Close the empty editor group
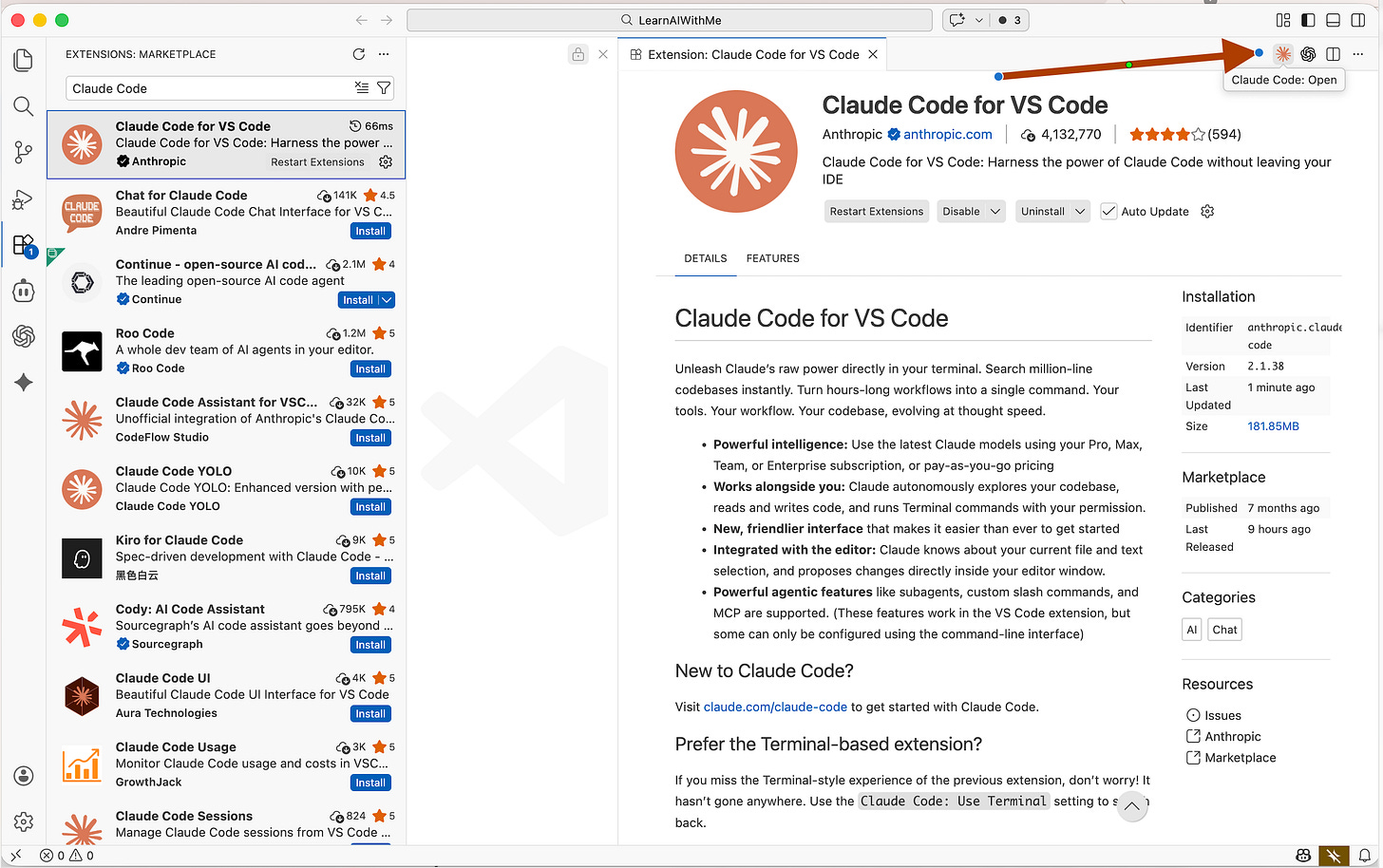This screenshot has height=868, width=1383. coord(603,54)
